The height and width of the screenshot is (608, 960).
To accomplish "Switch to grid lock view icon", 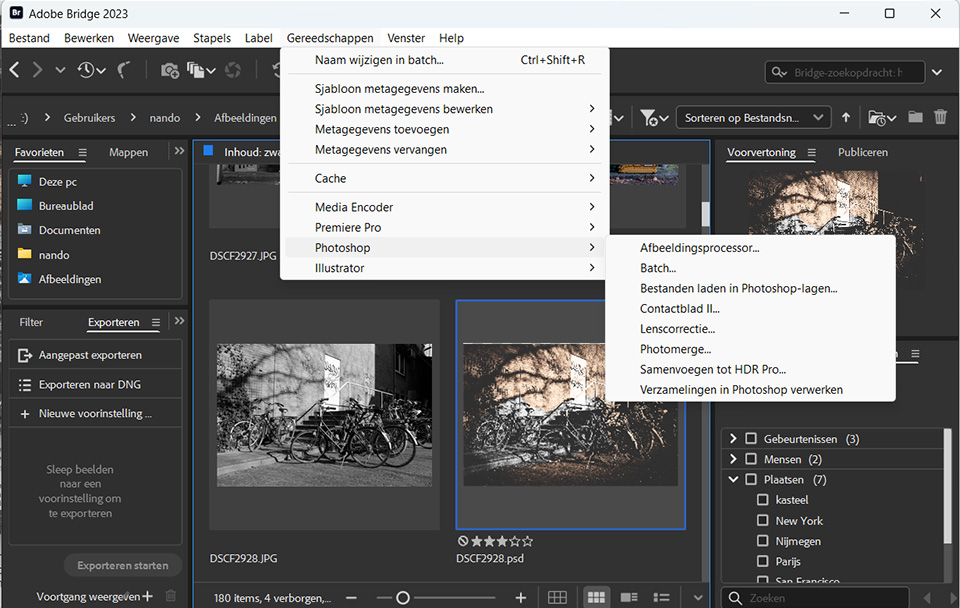I will pyautogui.click(x=557, y=598).
